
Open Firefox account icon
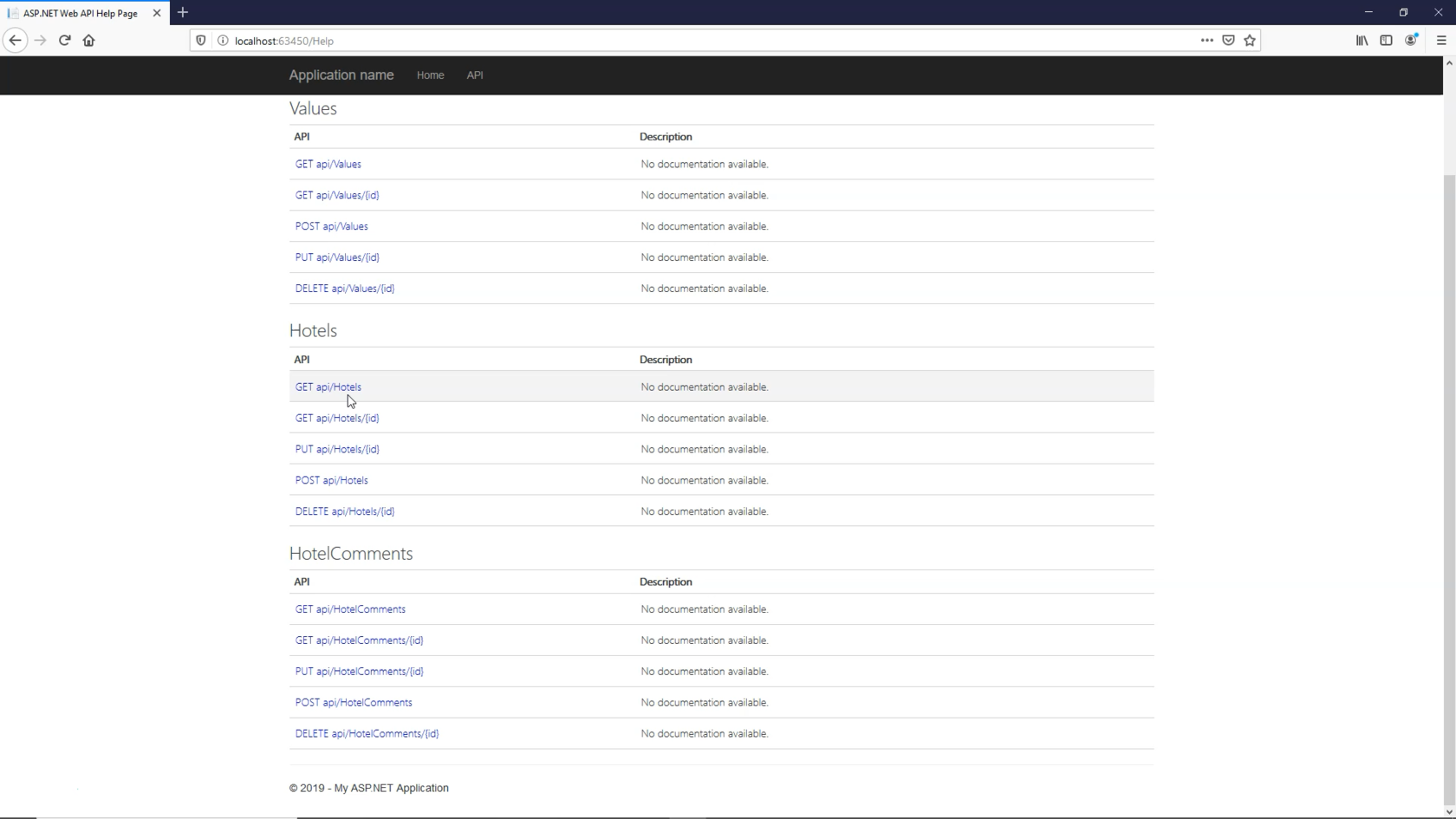[x=1411, y=41]
